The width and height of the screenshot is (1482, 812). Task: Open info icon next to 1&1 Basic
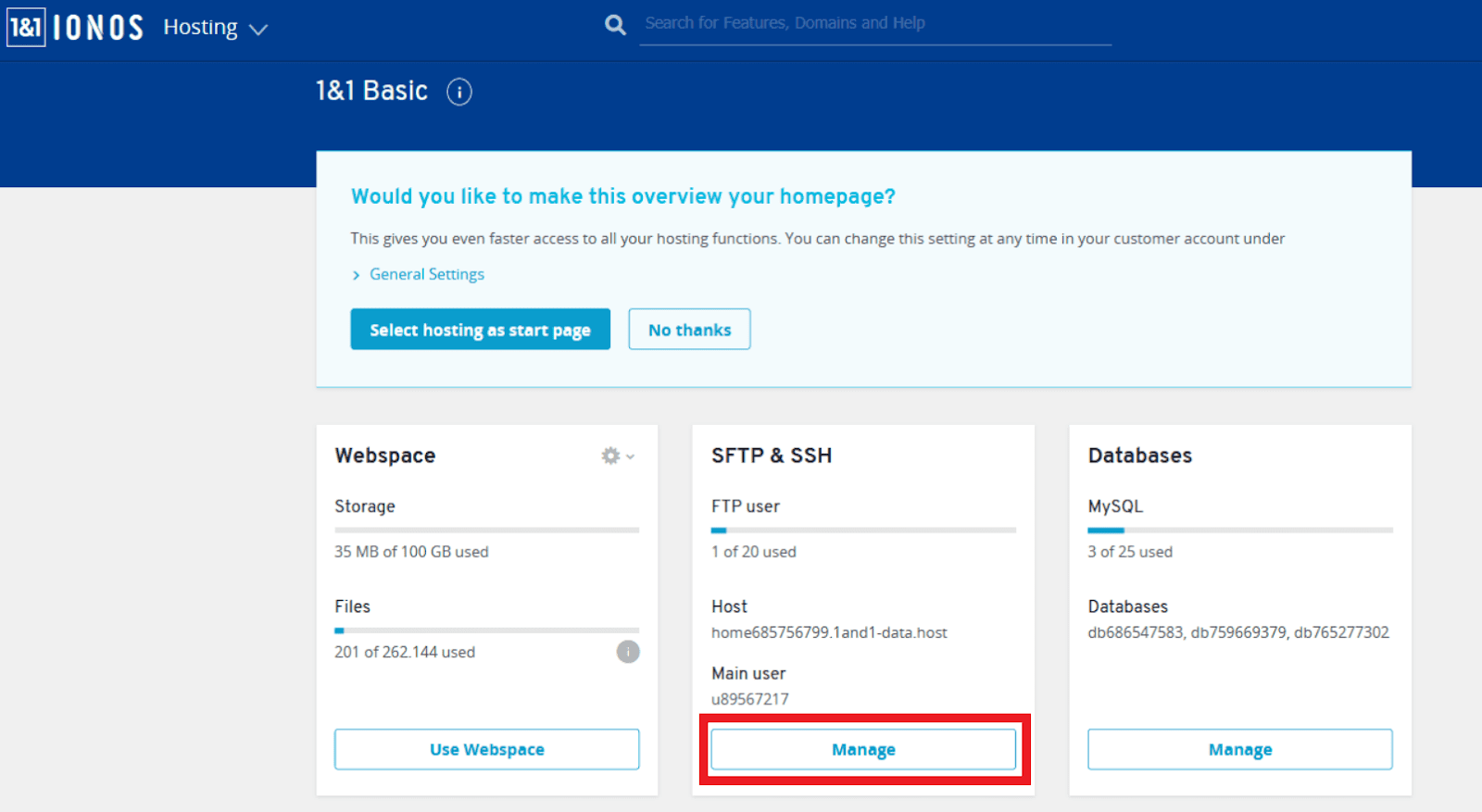[x=459, y=92]
